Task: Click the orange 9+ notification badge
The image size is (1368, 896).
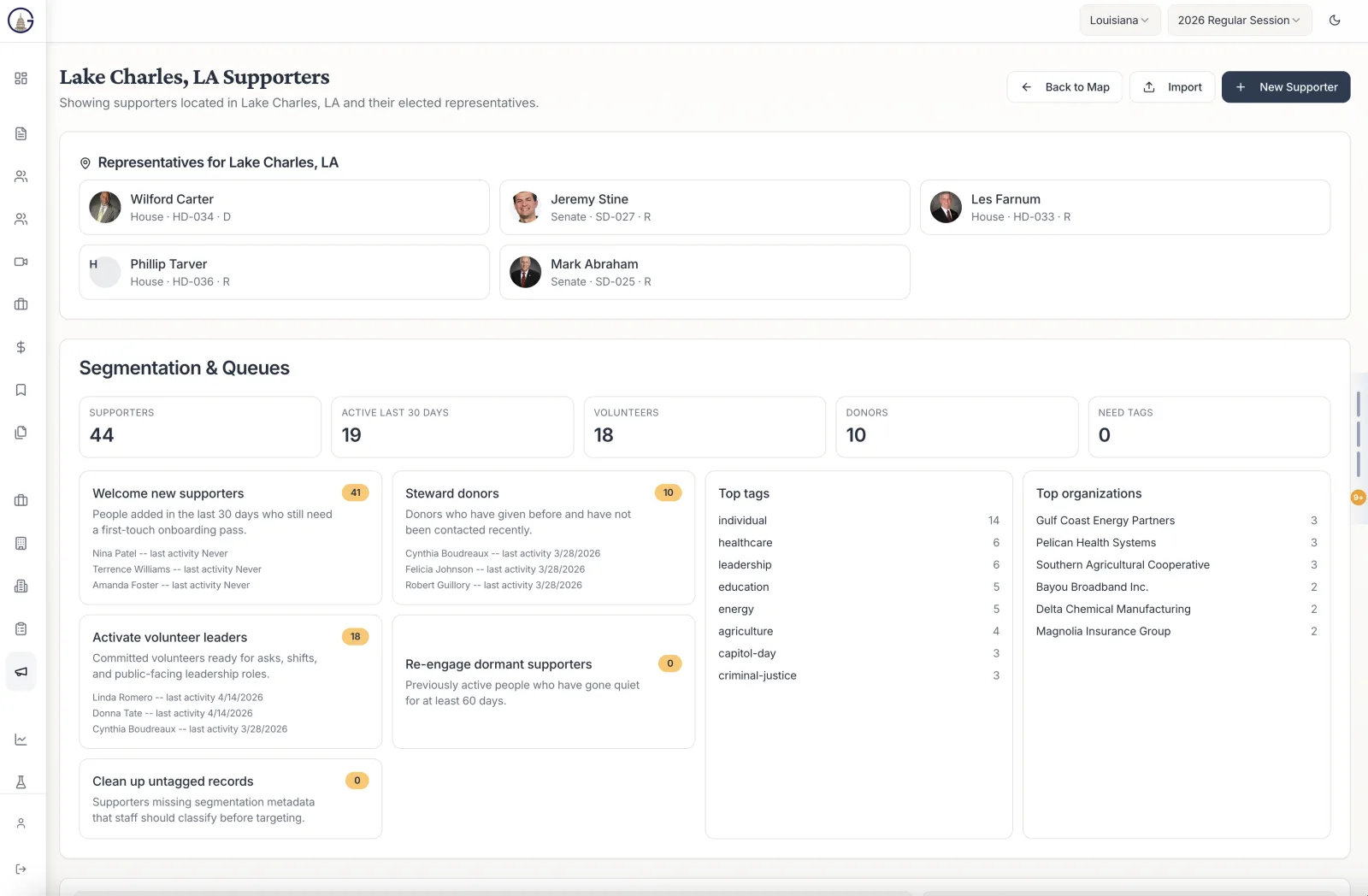Action: pos(1358,498)
